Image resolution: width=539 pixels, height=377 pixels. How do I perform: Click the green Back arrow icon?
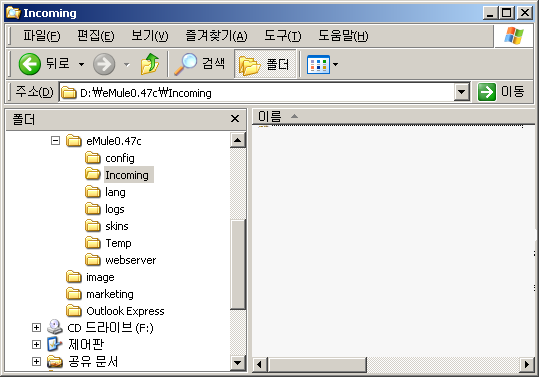[x=30, y=64]
